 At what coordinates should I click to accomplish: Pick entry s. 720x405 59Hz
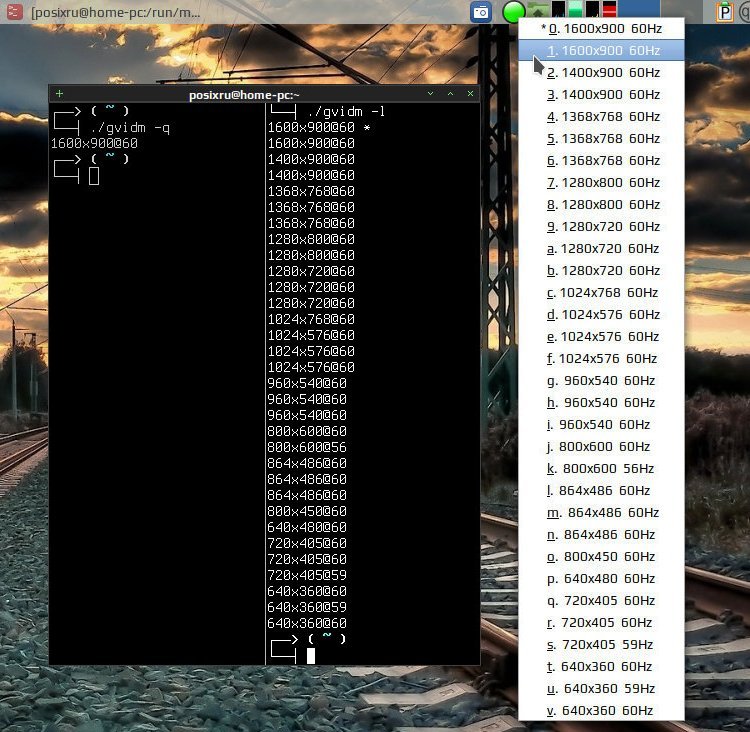pyautogui.click(x=601, y=644)
